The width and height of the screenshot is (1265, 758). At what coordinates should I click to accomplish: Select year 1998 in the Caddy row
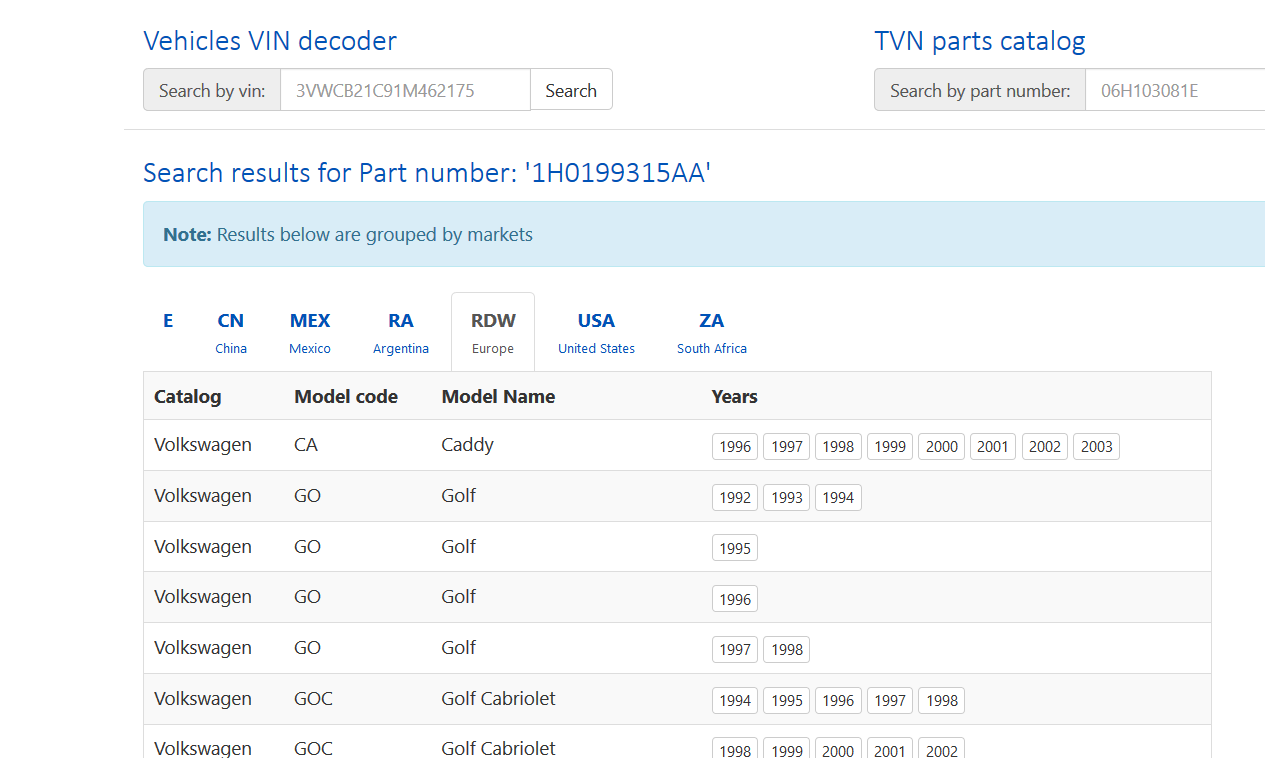pos(838,446)
